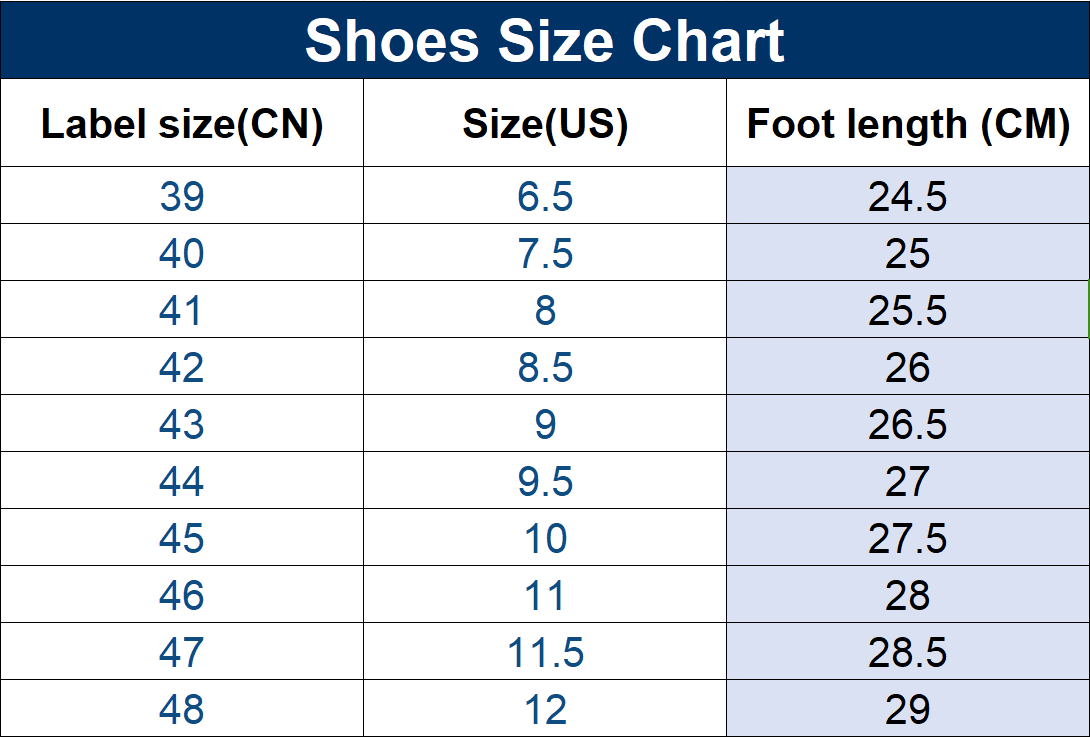The height and width of the screenshot is (737, 1090).
Task: Click the Shoes Size Chart title
Action: (x=545, y=40)
